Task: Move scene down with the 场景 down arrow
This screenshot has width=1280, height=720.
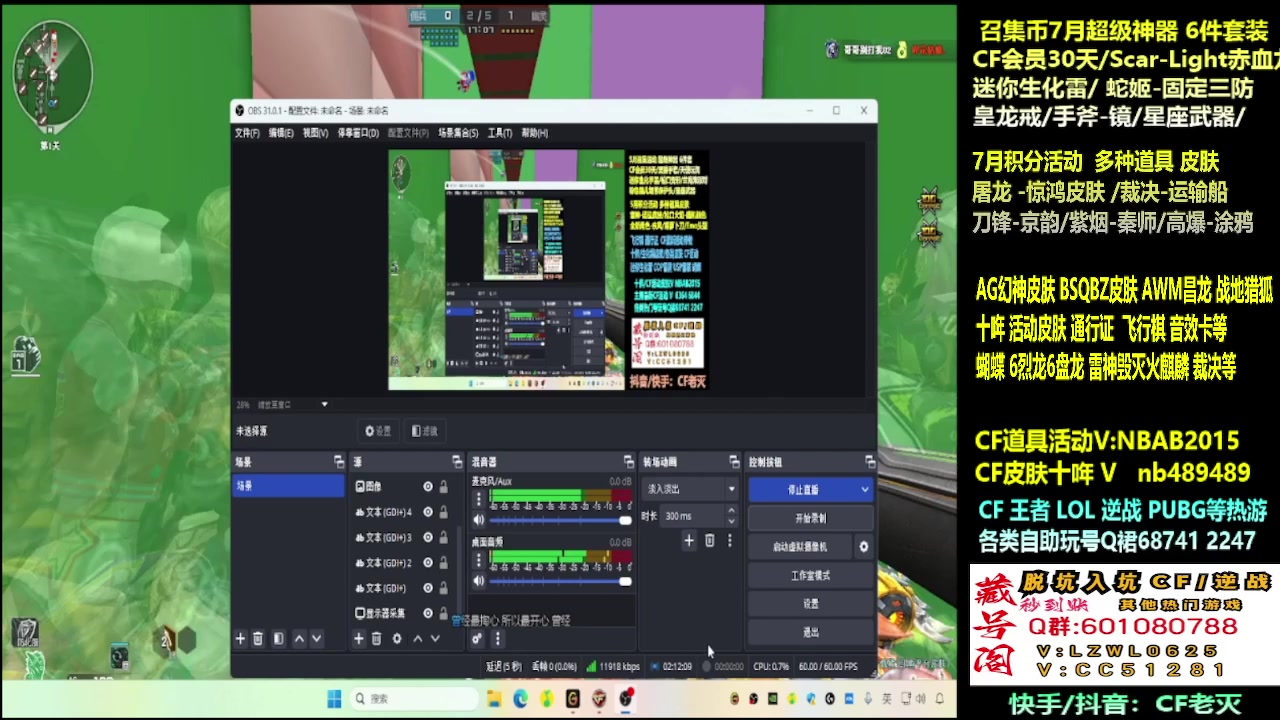Action: pyautogui.click(x=316, y=638)
